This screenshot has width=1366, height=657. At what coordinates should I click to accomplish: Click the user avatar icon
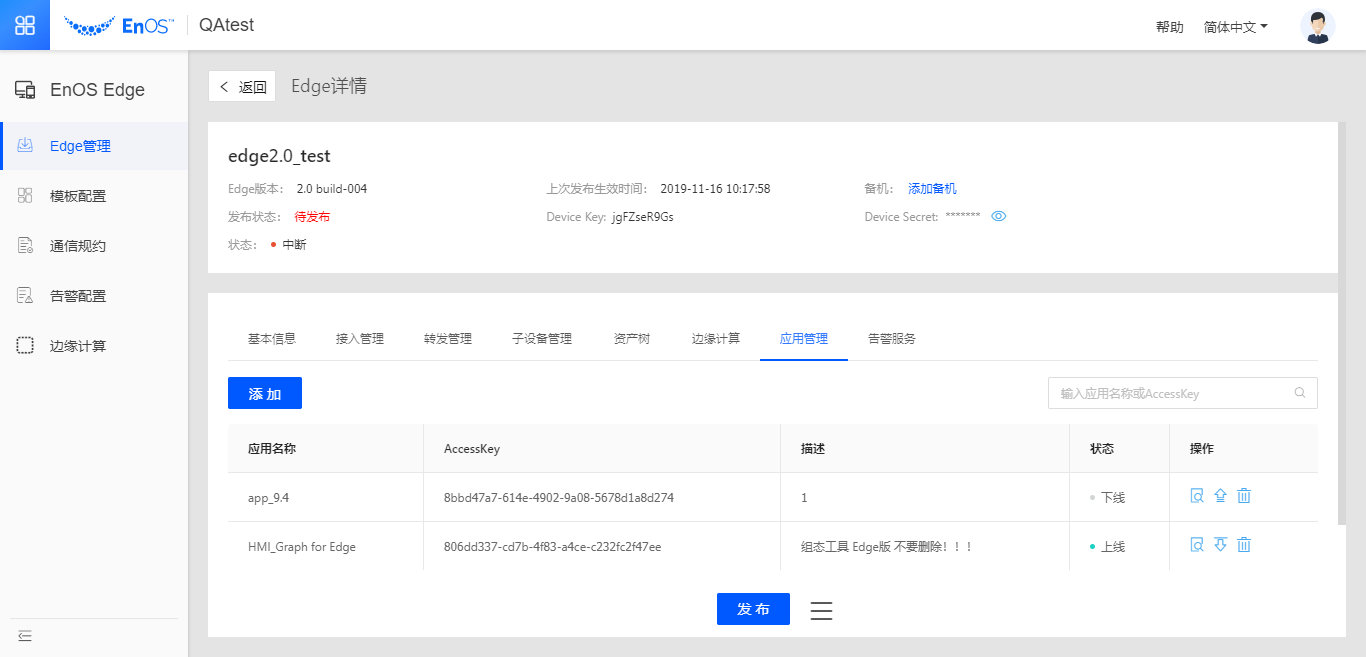tap(1317, 27)
